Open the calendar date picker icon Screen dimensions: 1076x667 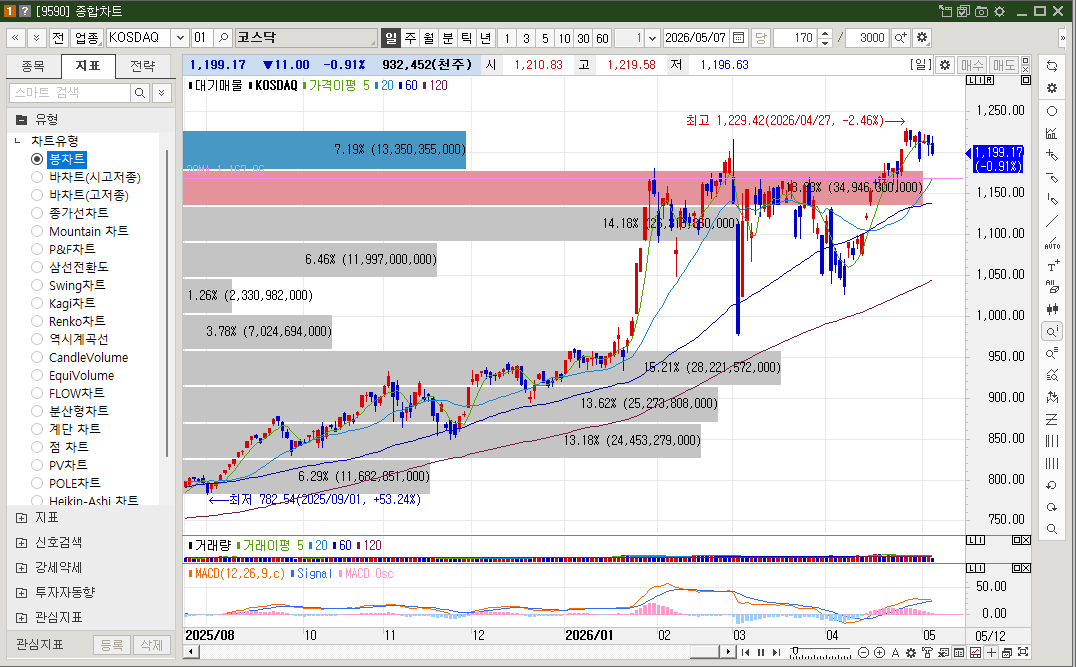[x=738, y=38]
